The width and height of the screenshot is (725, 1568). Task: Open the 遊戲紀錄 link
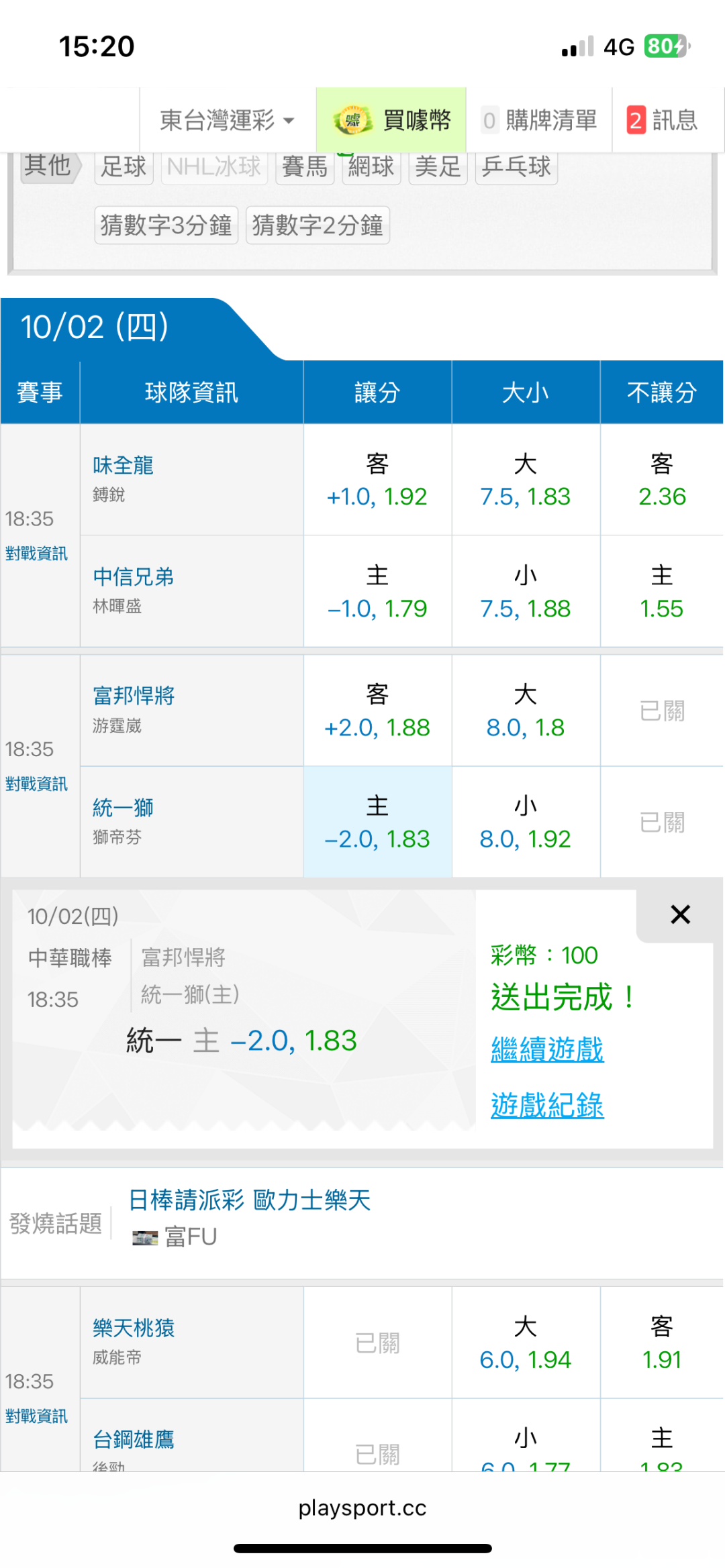[547, 1105]
